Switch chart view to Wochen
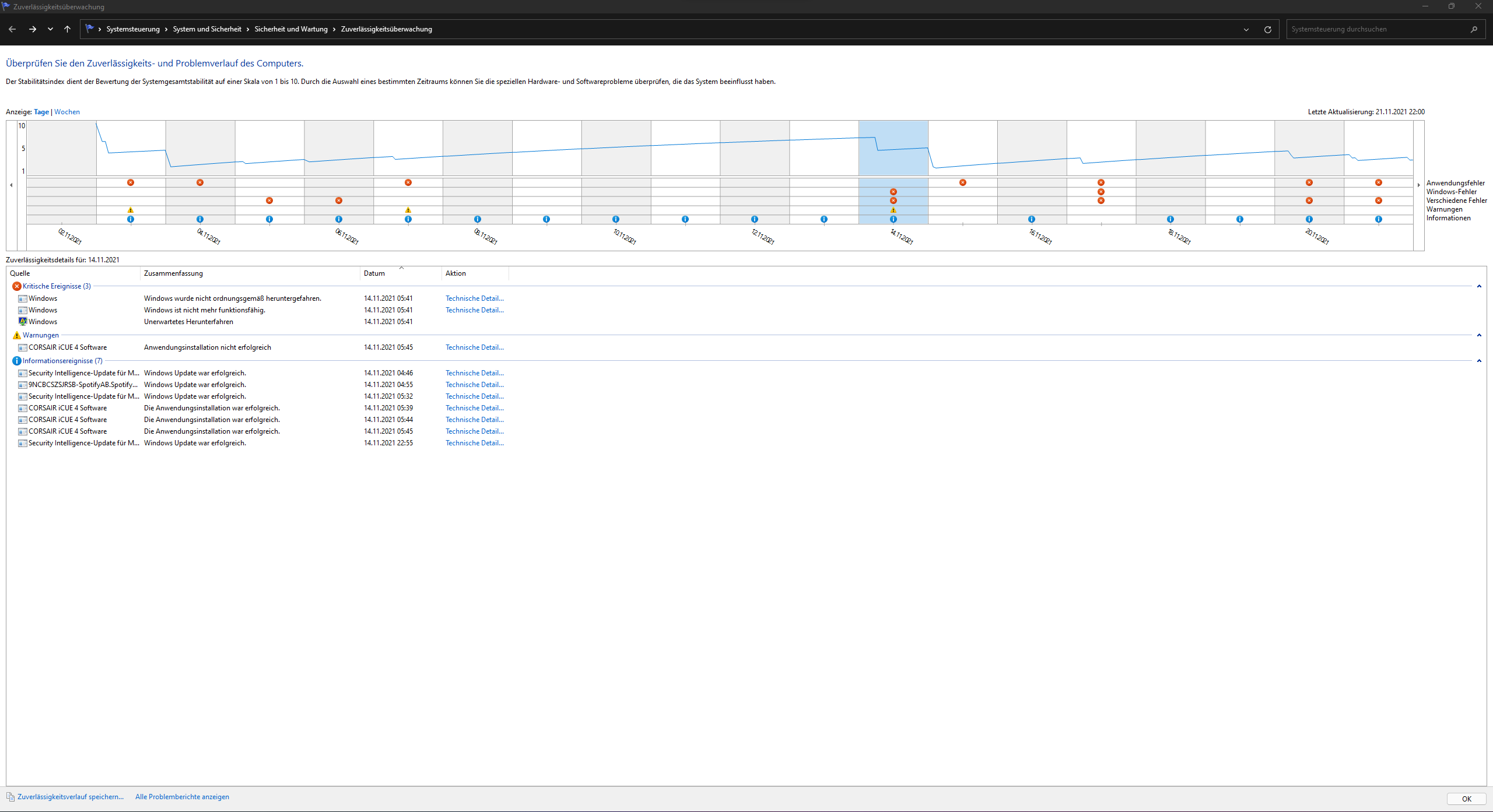The height and width of the screenshot is (812, 1493). tap(67, 112)
